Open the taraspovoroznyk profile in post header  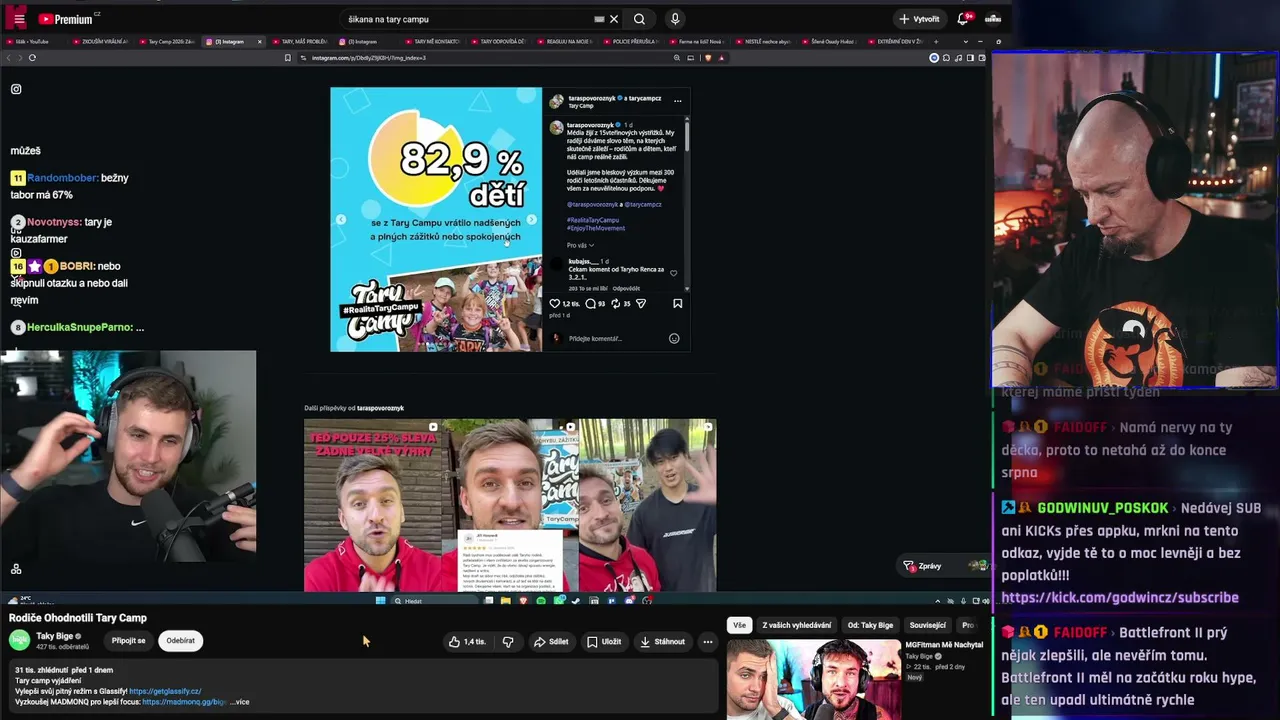click(x=591, y=98)
